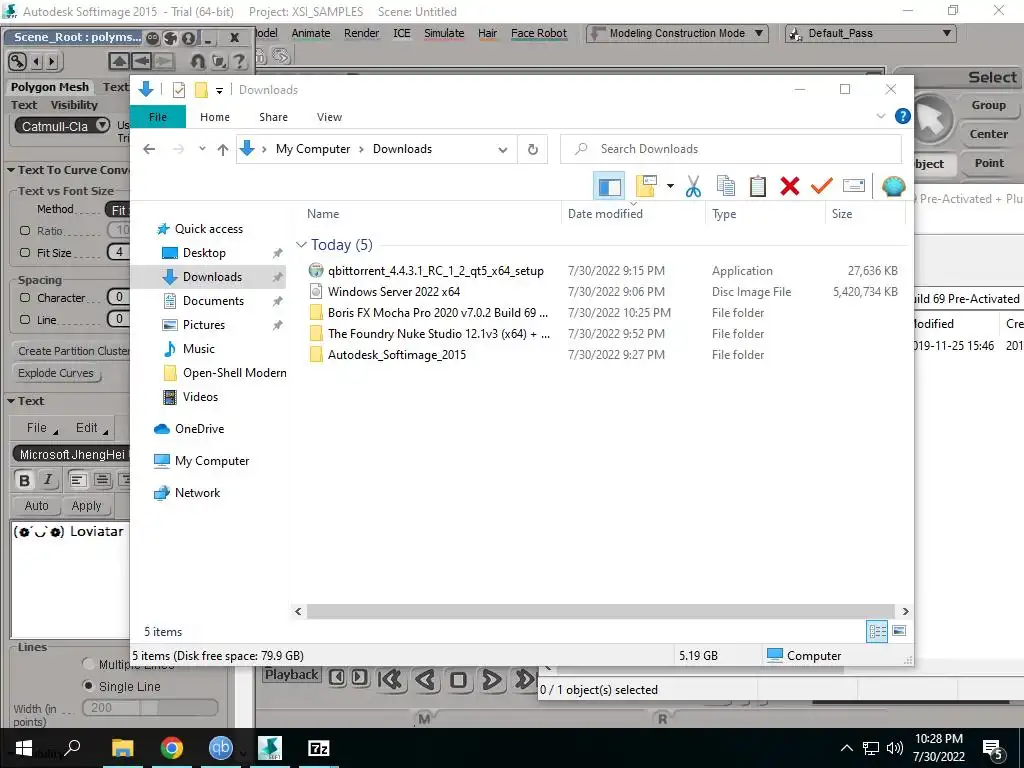1024x768 pixels.
Task: Open address bar history dropdown chevron
Action: click(x=502, y=150)
